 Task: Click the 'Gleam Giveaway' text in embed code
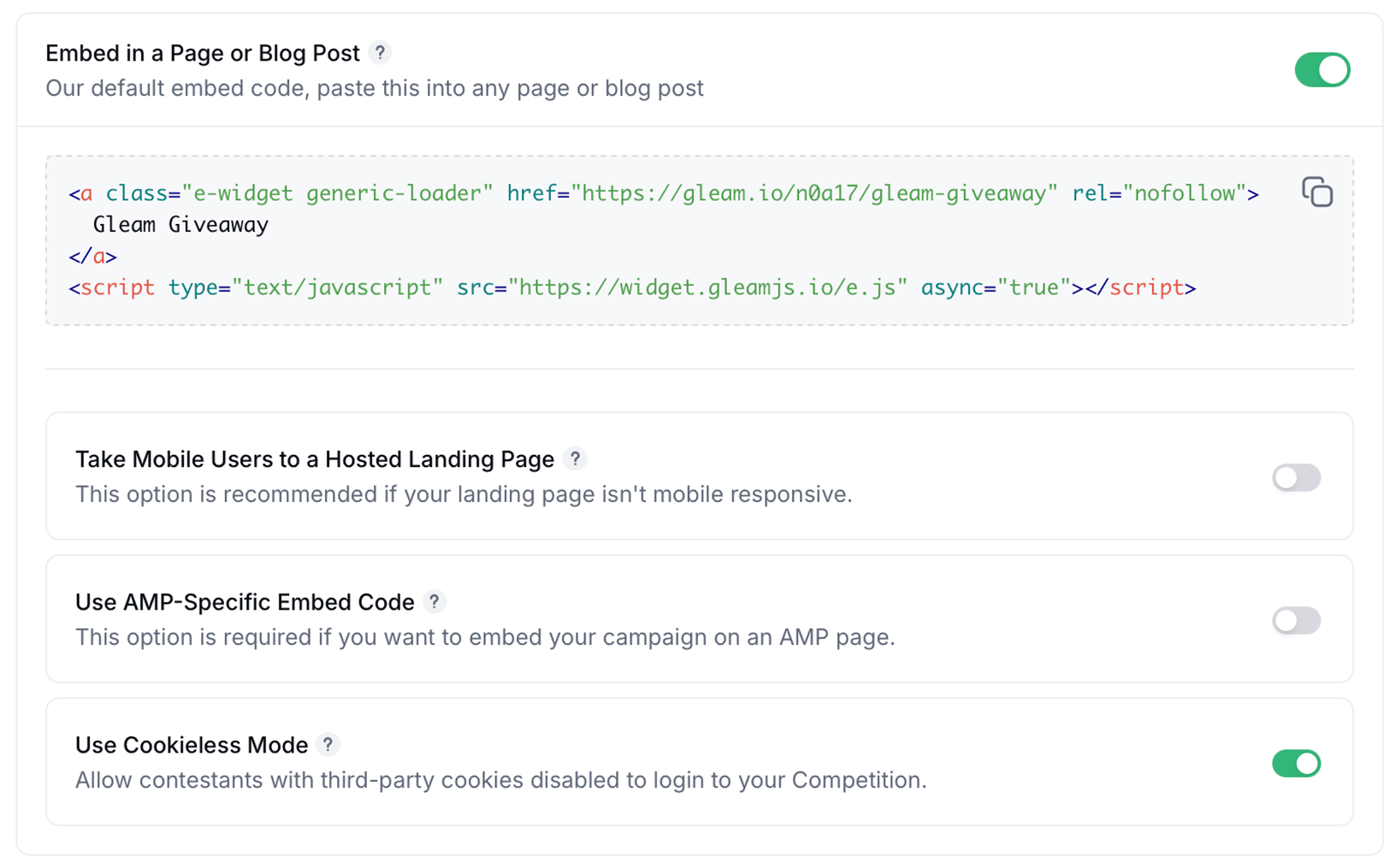(x=180, y=225)
